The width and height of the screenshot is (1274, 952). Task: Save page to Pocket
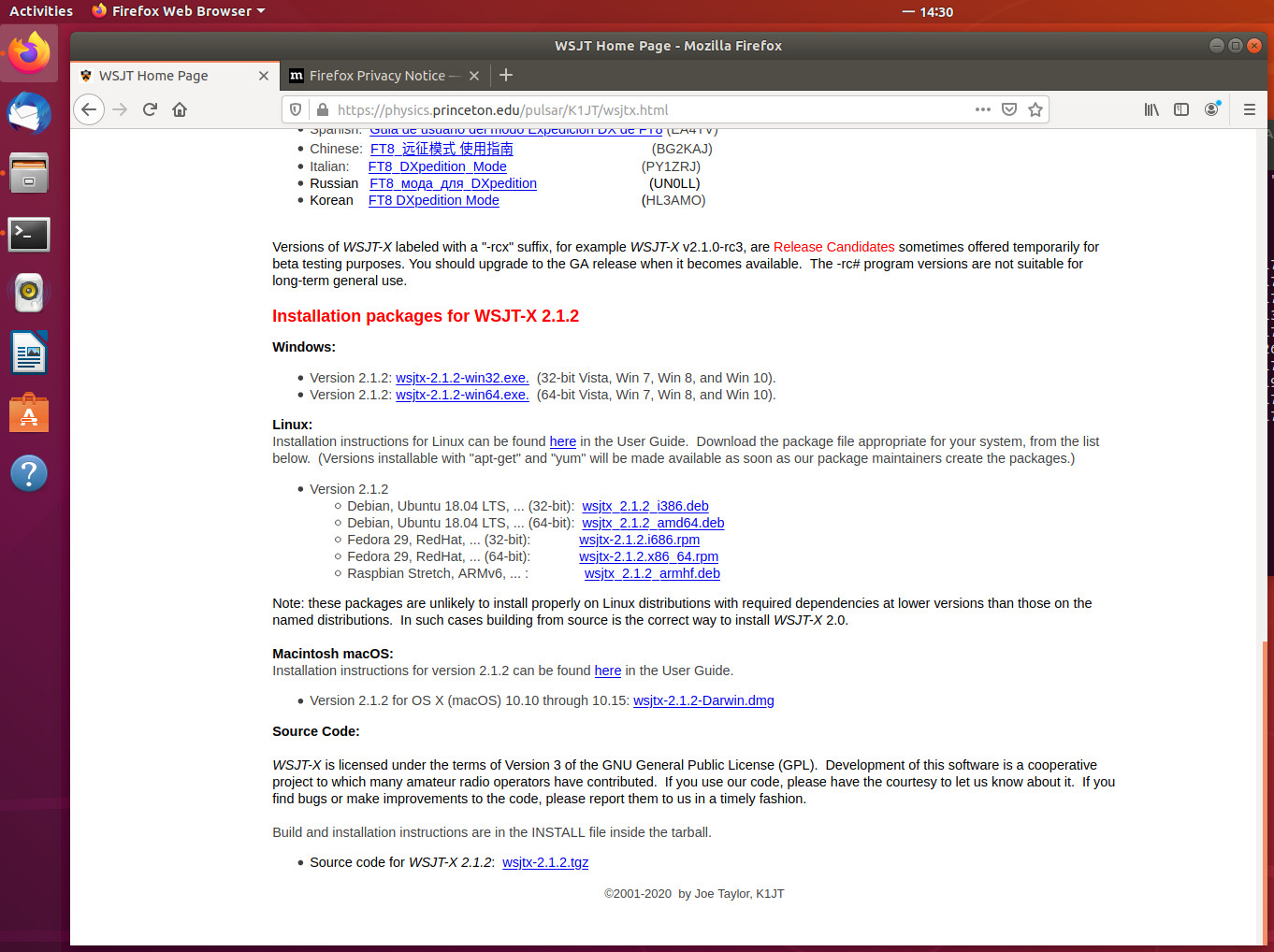1008,109
